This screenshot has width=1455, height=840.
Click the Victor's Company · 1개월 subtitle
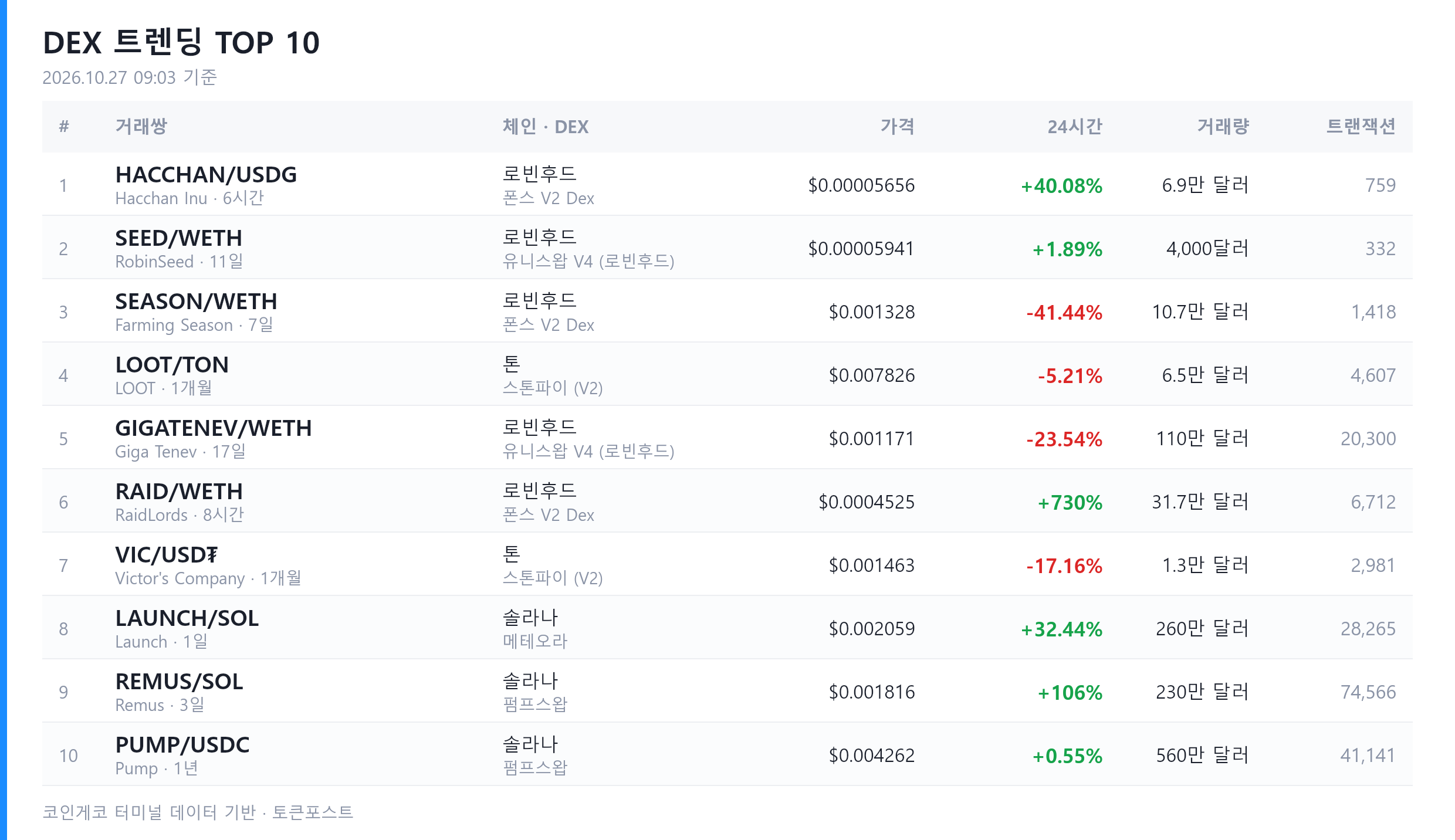click(x=208, y=578)
